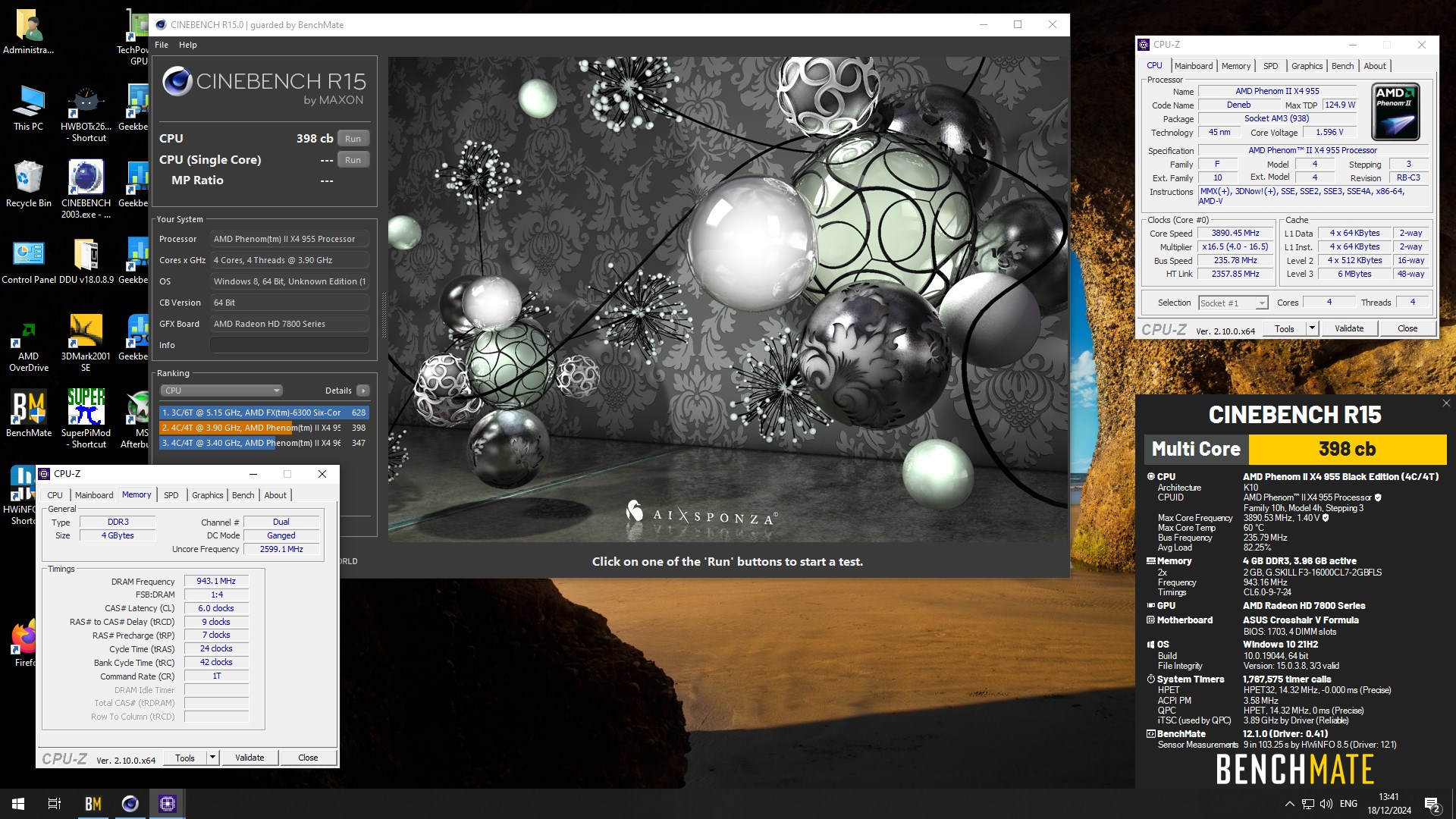Open the volume control in system tray

(1326, 804)
